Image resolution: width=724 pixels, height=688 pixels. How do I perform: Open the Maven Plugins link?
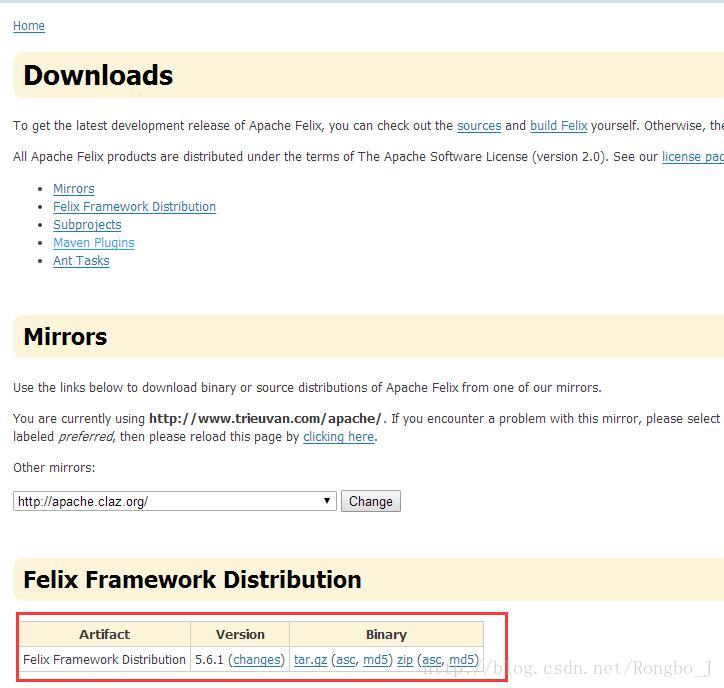pos(94,243)
